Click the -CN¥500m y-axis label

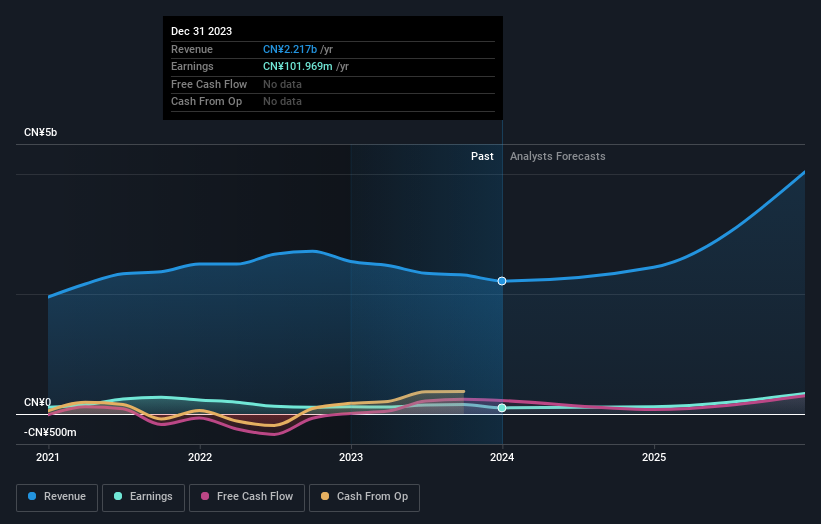50,432
